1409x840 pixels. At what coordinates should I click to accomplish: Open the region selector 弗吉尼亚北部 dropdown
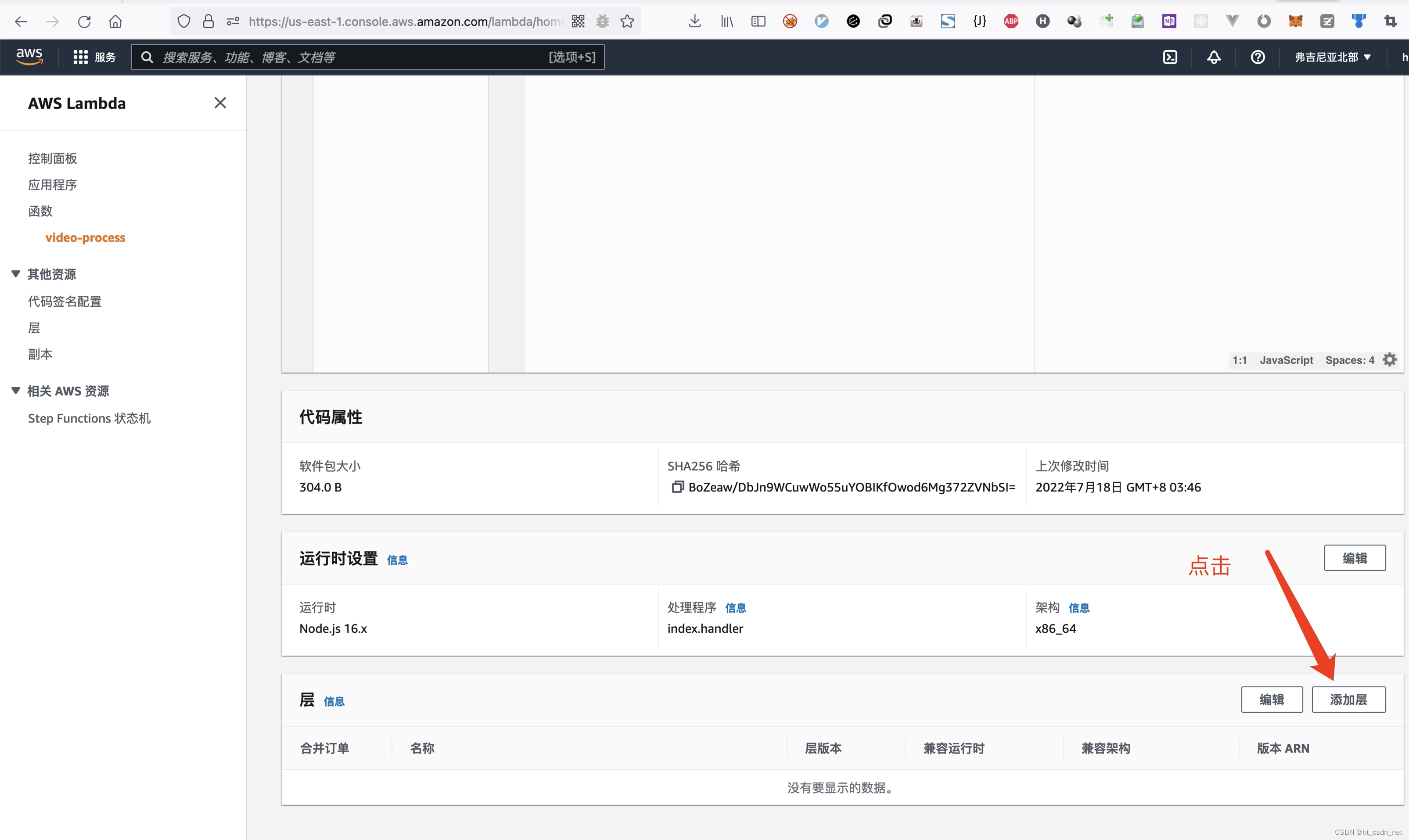point(1332,57)
